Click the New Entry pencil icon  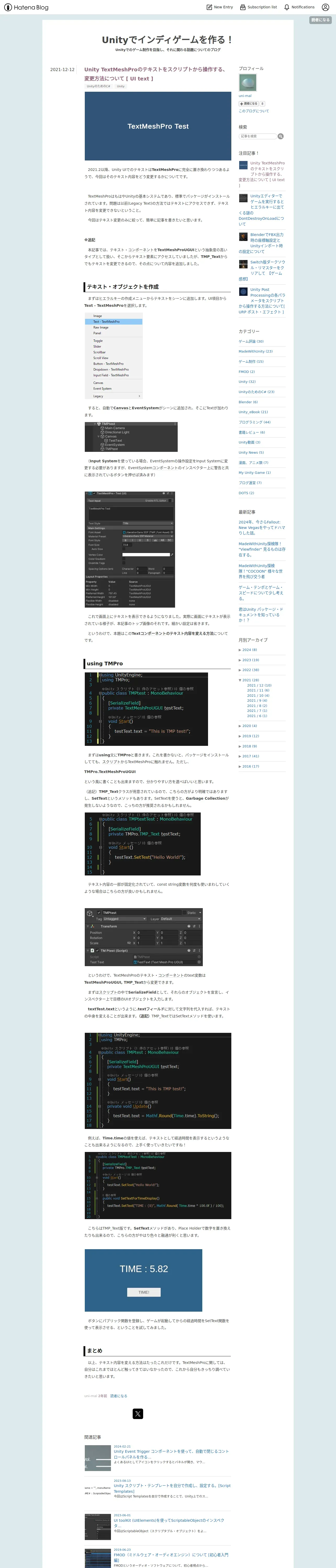pyautogui.click(x=209, y=7)
